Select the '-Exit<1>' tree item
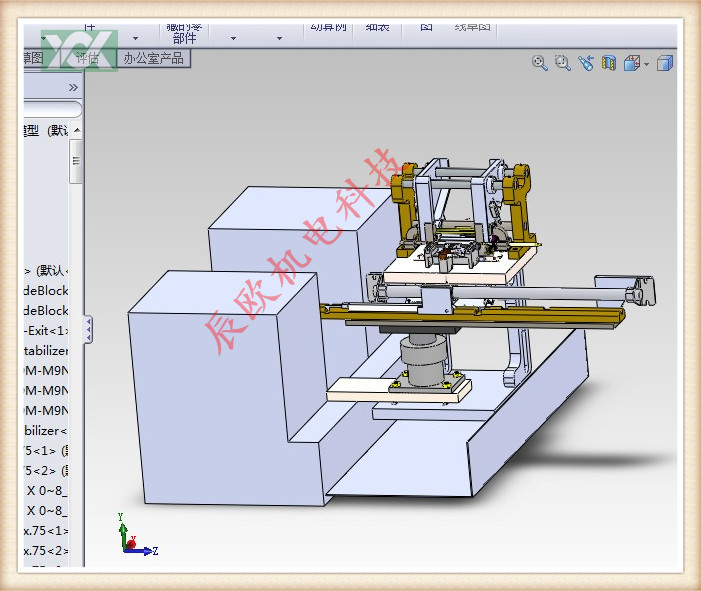701x591 pixels. click(46, 331)
